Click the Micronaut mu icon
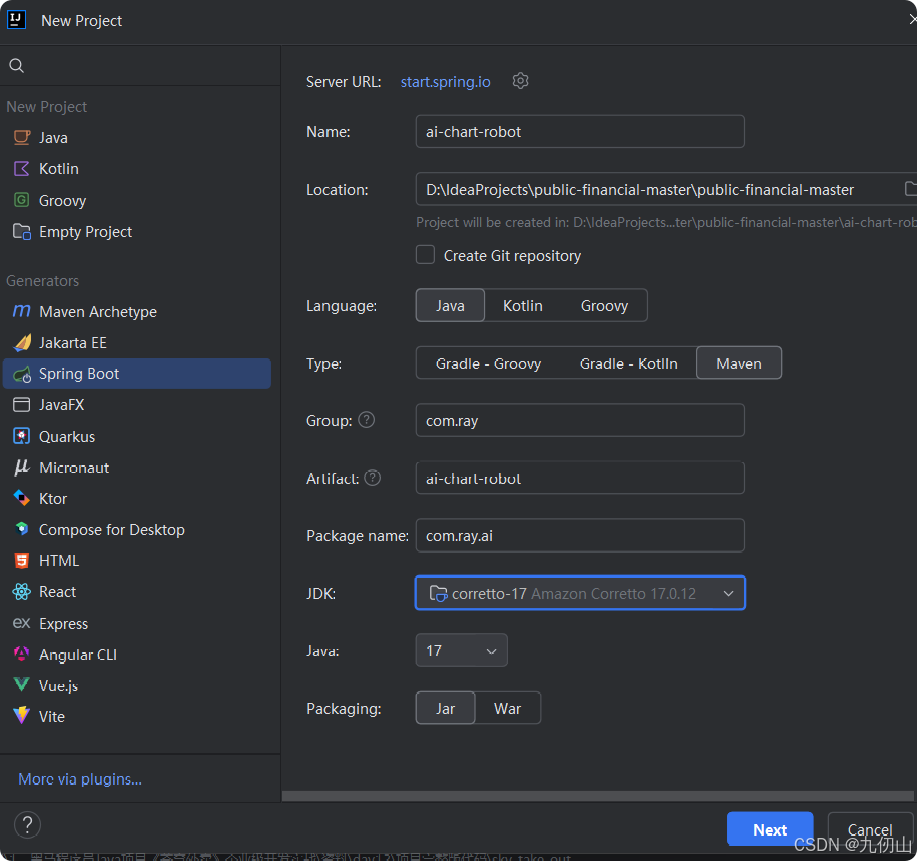This screenshot has height=861, width=917. click(x=22, y=467)
